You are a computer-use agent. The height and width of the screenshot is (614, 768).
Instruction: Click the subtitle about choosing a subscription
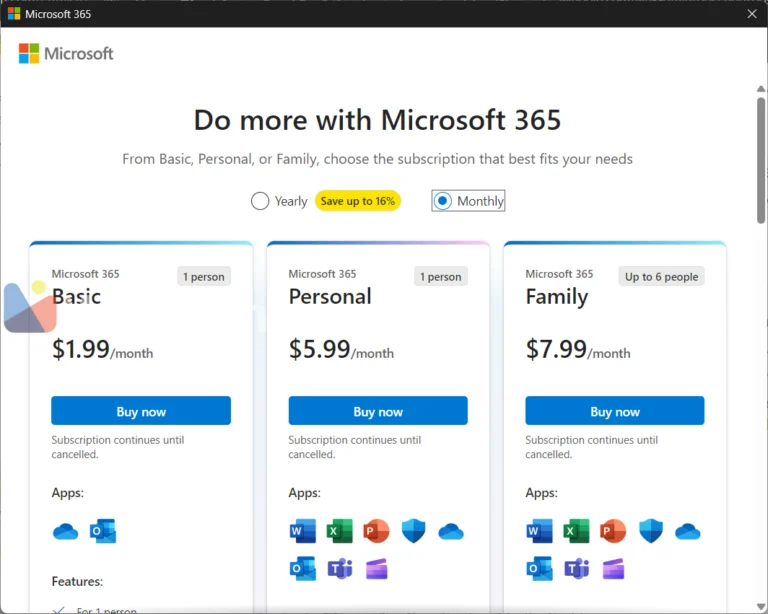pos(377,159)
